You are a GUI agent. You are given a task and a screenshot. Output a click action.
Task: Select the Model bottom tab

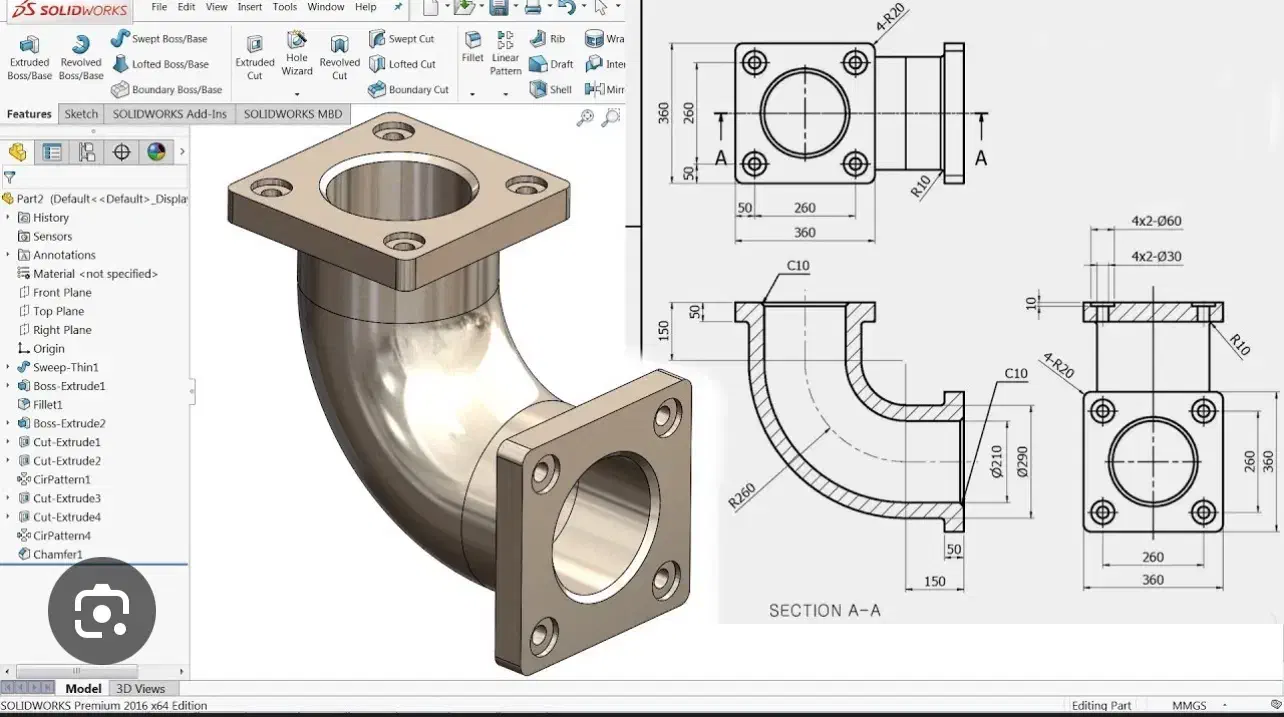point(83,689)
